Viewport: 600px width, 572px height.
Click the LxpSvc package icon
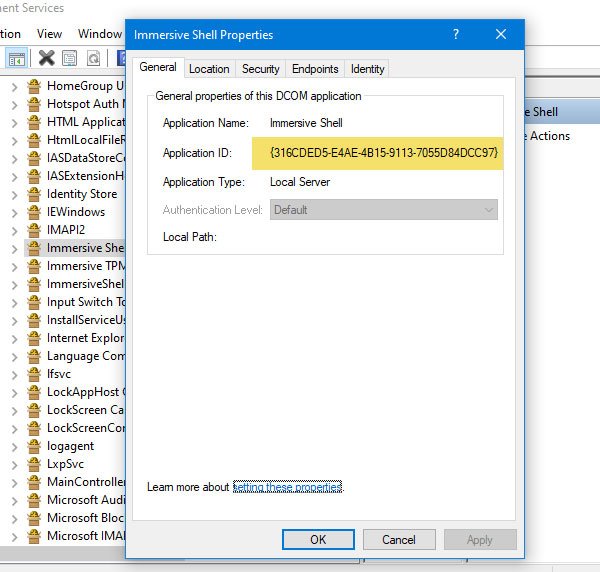coord(34,464)
